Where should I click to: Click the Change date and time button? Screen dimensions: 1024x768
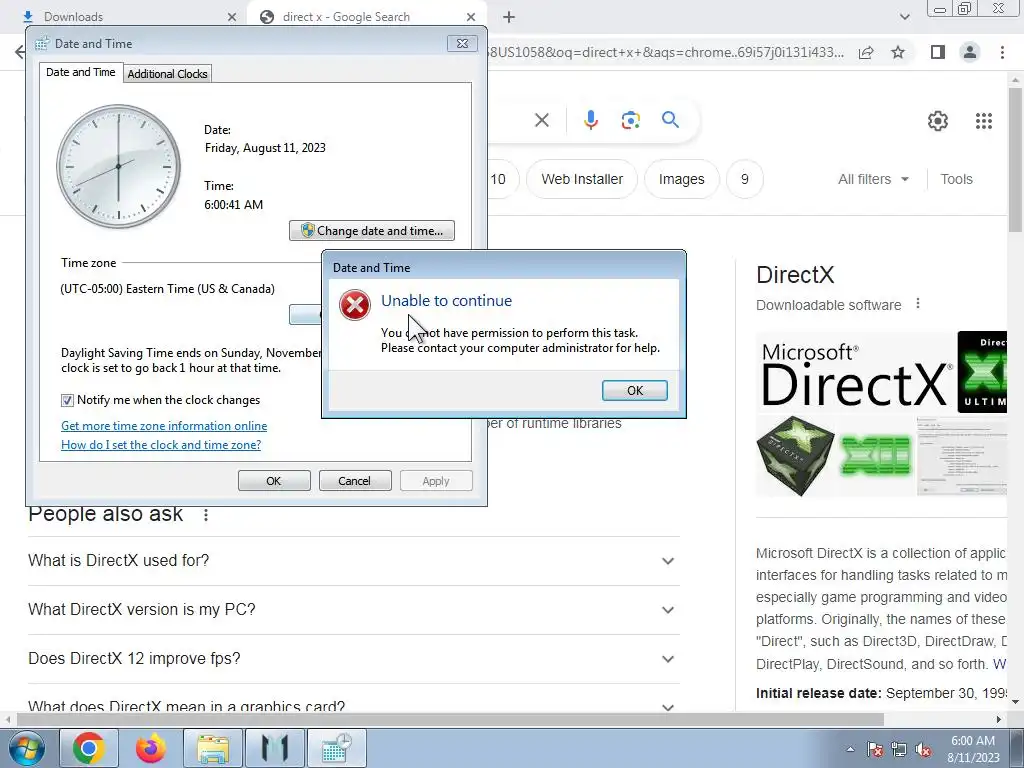click(372, 231)
